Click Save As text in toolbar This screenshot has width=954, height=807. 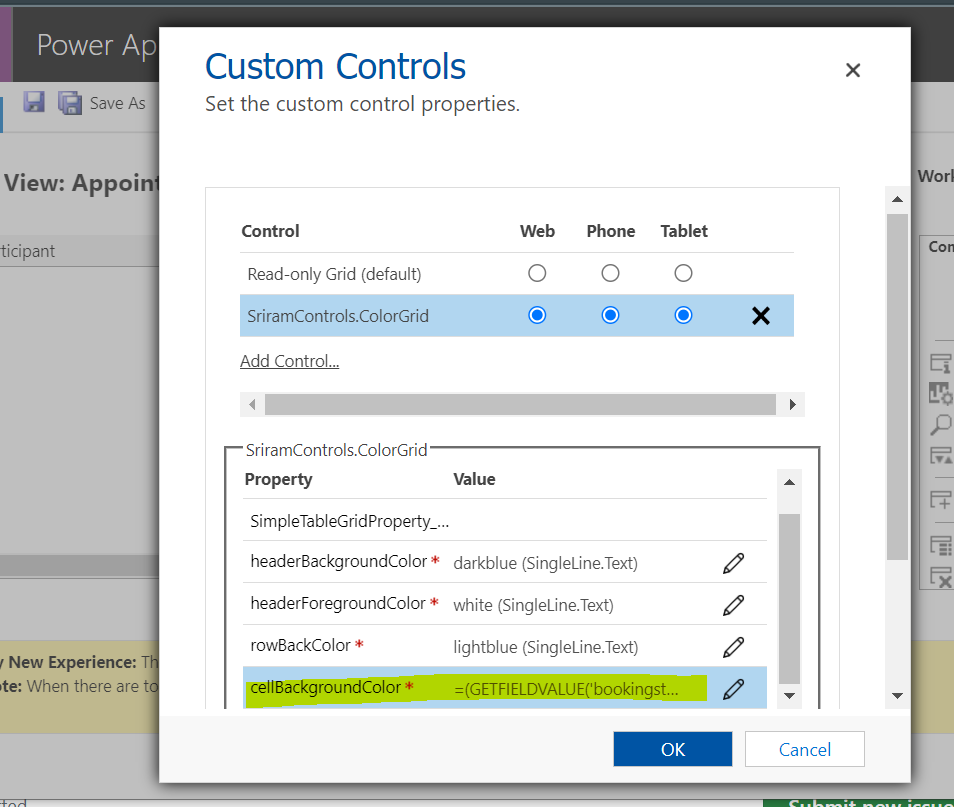pos(117,103)
